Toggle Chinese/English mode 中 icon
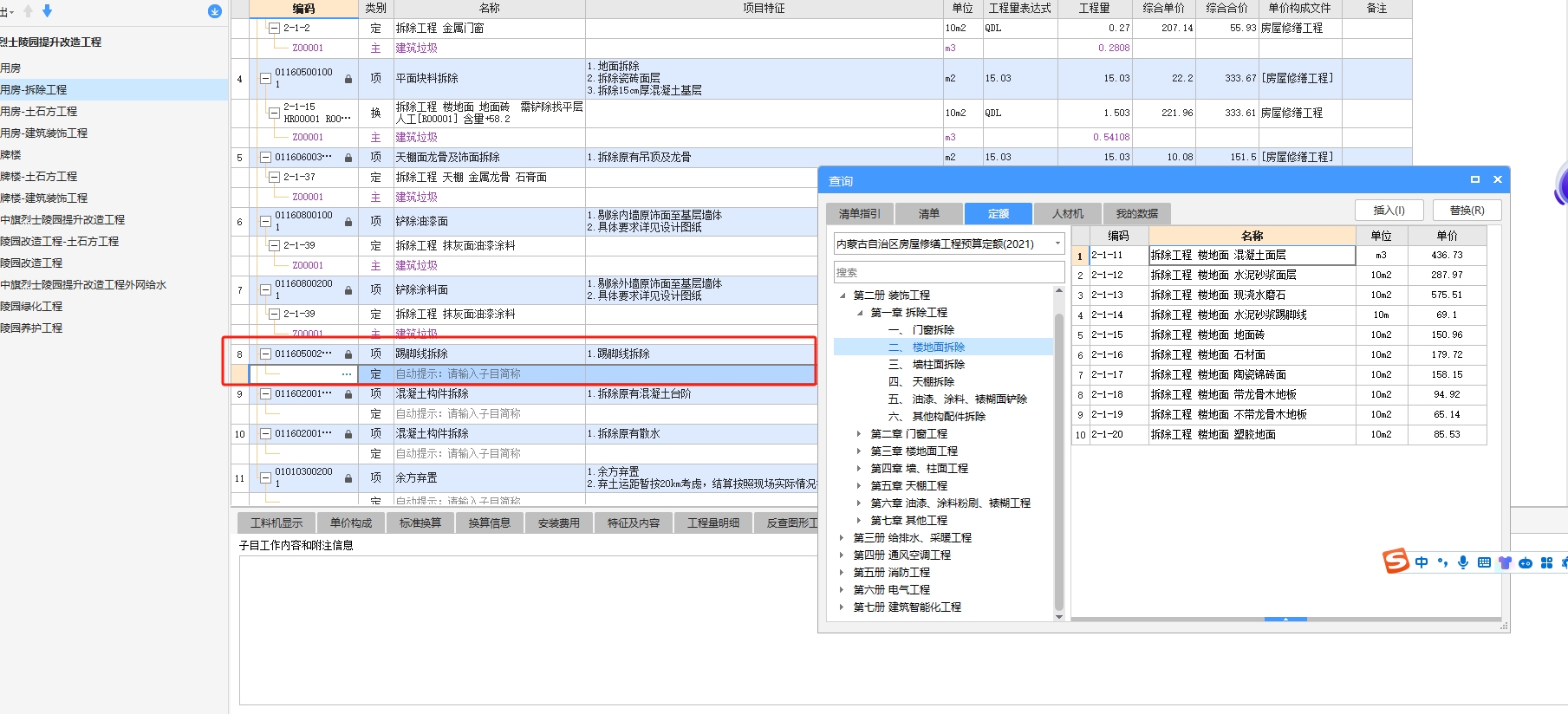 point(1422,562)
